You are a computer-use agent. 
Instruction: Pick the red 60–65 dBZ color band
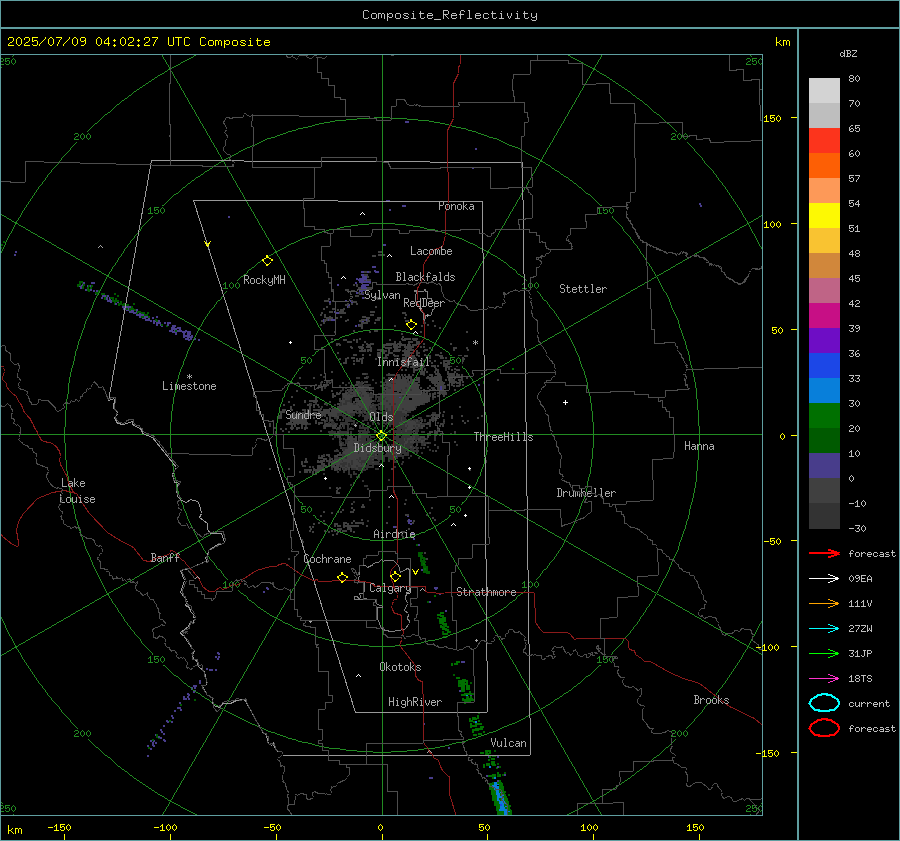tap(824, 141)
